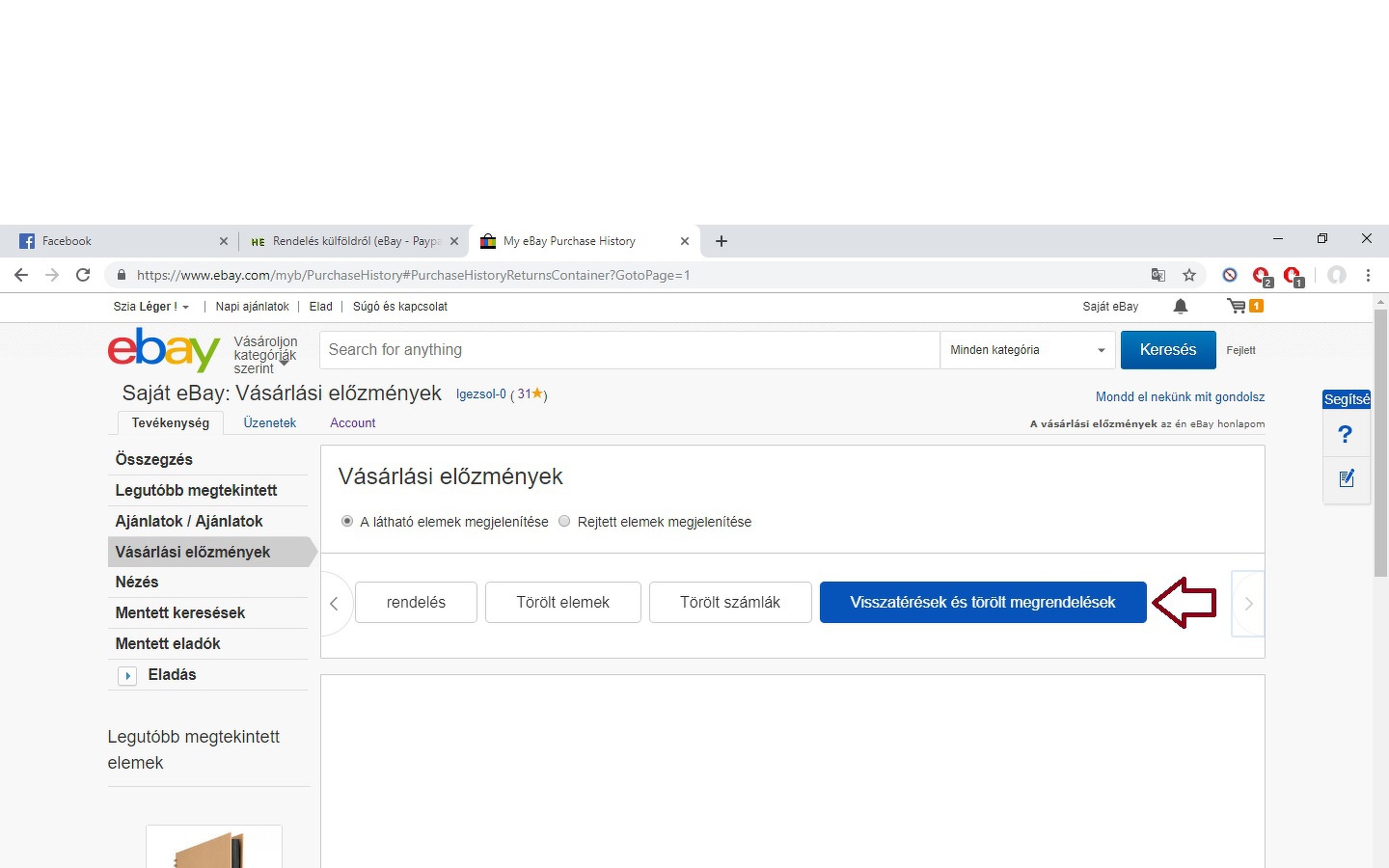Open the 'Súgó és kapcsolat' link

[400, 307]
